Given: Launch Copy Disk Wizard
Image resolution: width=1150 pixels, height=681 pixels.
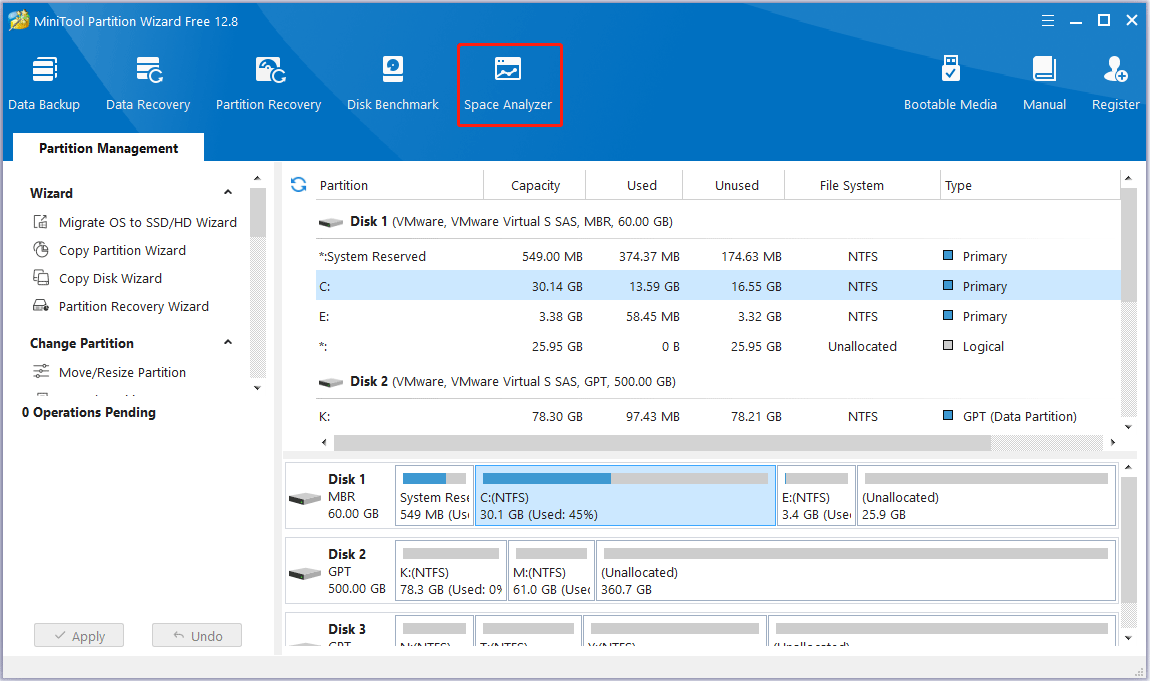Looking at the screenshot, I should point(98,278).
